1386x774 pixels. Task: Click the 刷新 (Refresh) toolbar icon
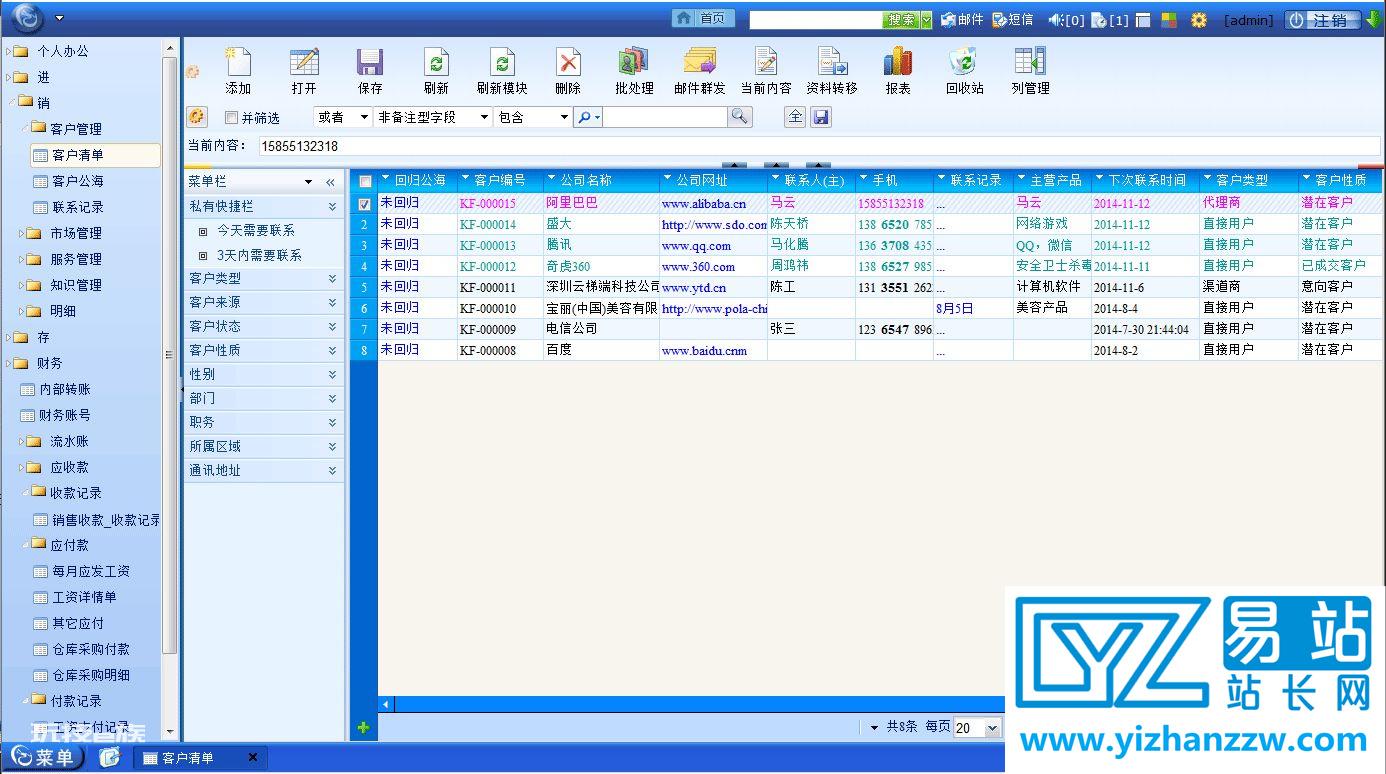pyautogui.click(x=436, y=63)
